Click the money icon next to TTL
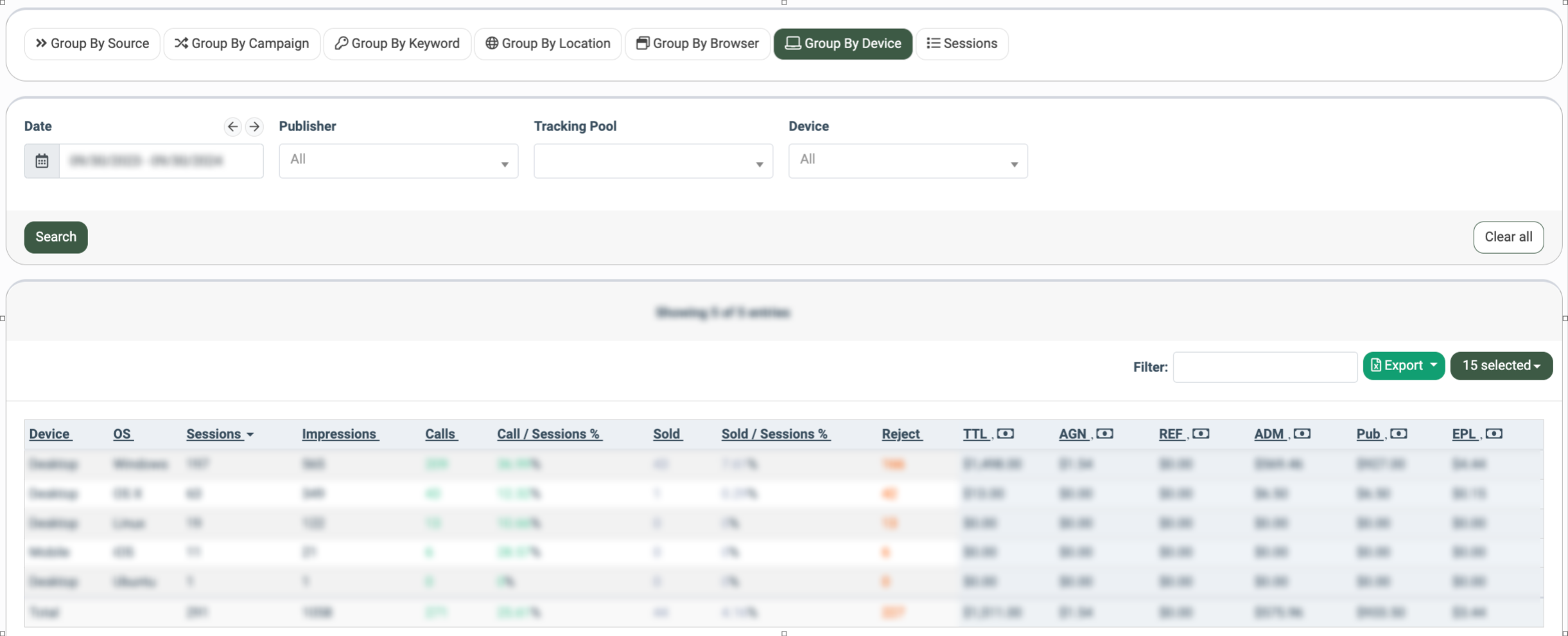The height and width of the screenshot is (636, 1568). [x=1006, y=434]
